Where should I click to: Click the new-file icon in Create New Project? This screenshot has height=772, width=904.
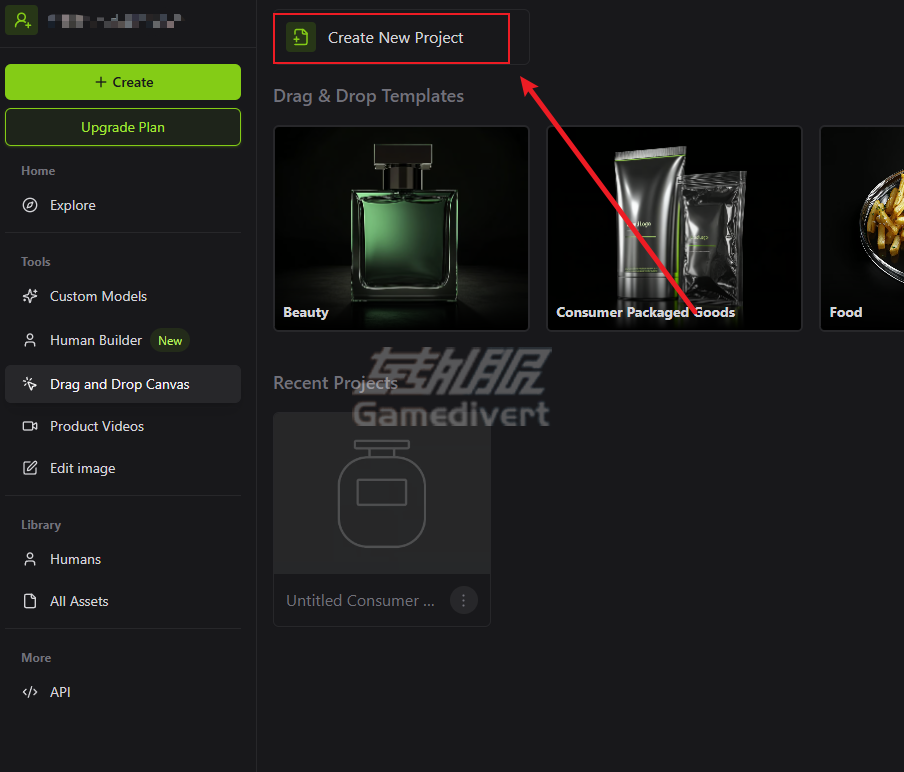point(301,37)
